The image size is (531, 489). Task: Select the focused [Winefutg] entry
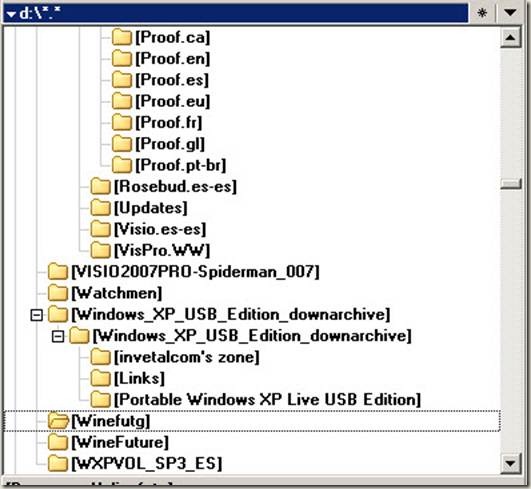tap(111, 421)
